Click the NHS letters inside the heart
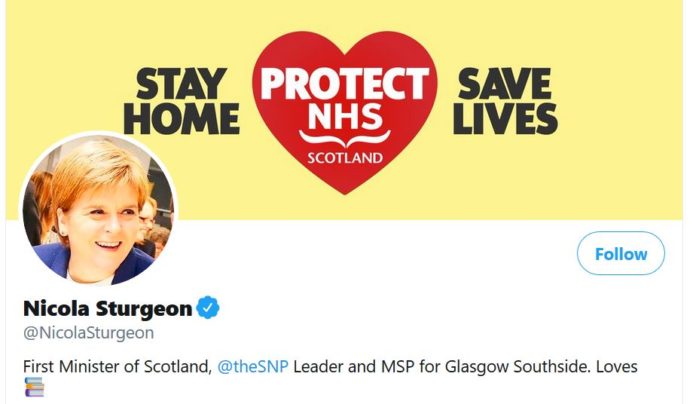 345,115
